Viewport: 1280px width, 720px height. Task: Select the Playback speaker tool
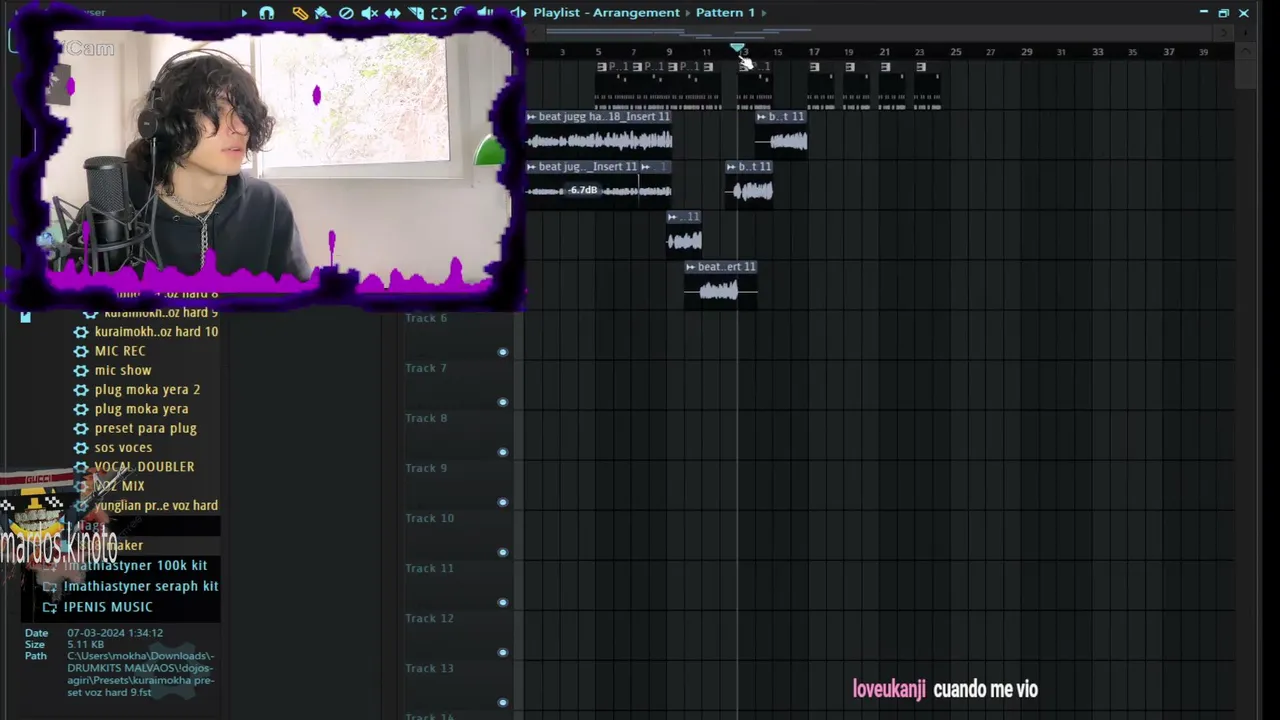pos(485,13)
